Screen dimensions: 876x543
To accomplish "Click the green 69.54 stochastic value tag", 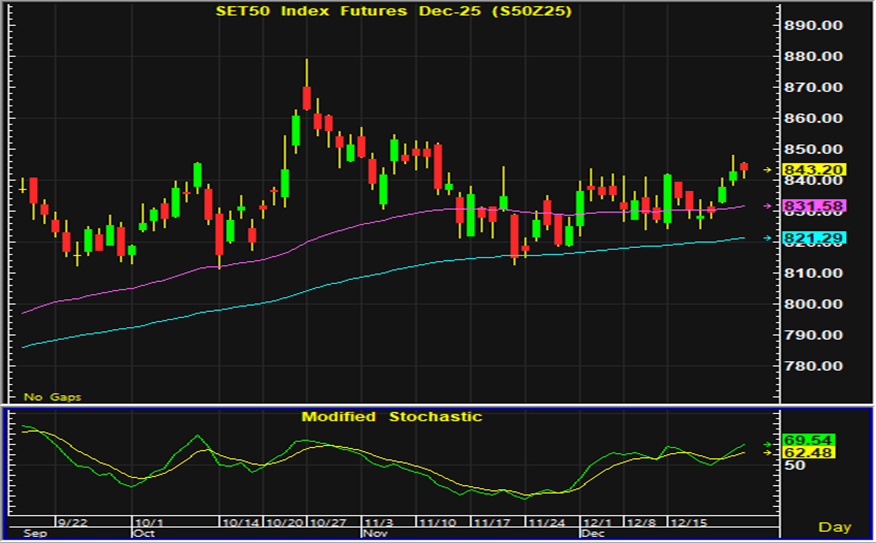I will point(808,440).
